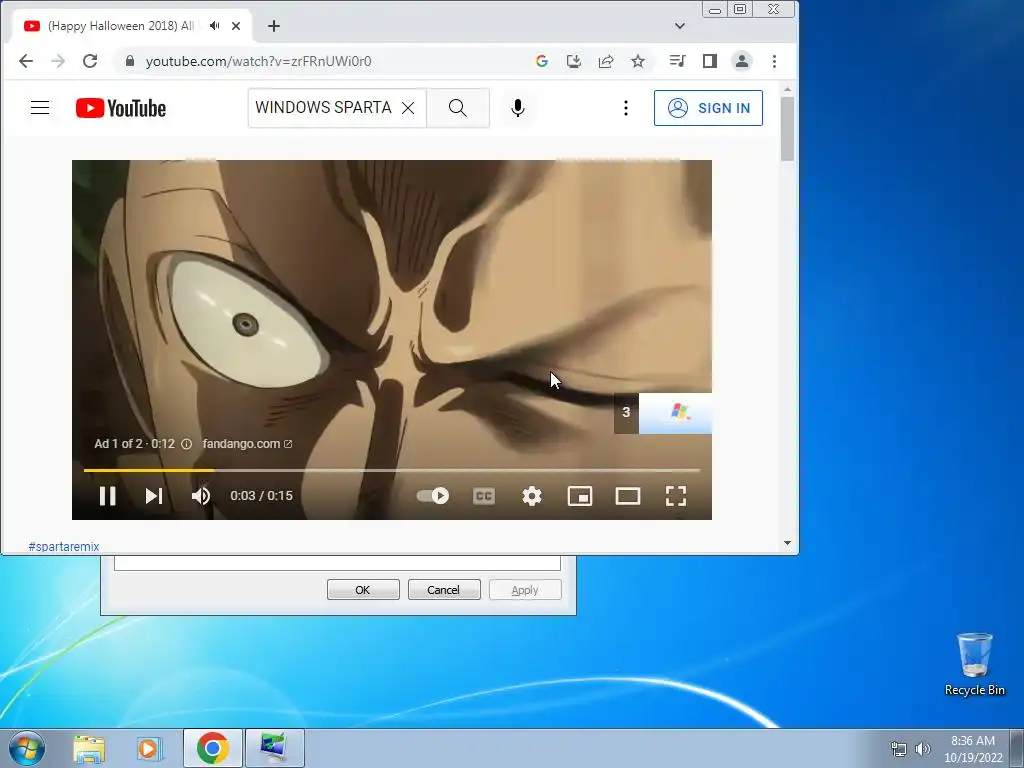Open a new Chrome tab

tap(274, 25)
